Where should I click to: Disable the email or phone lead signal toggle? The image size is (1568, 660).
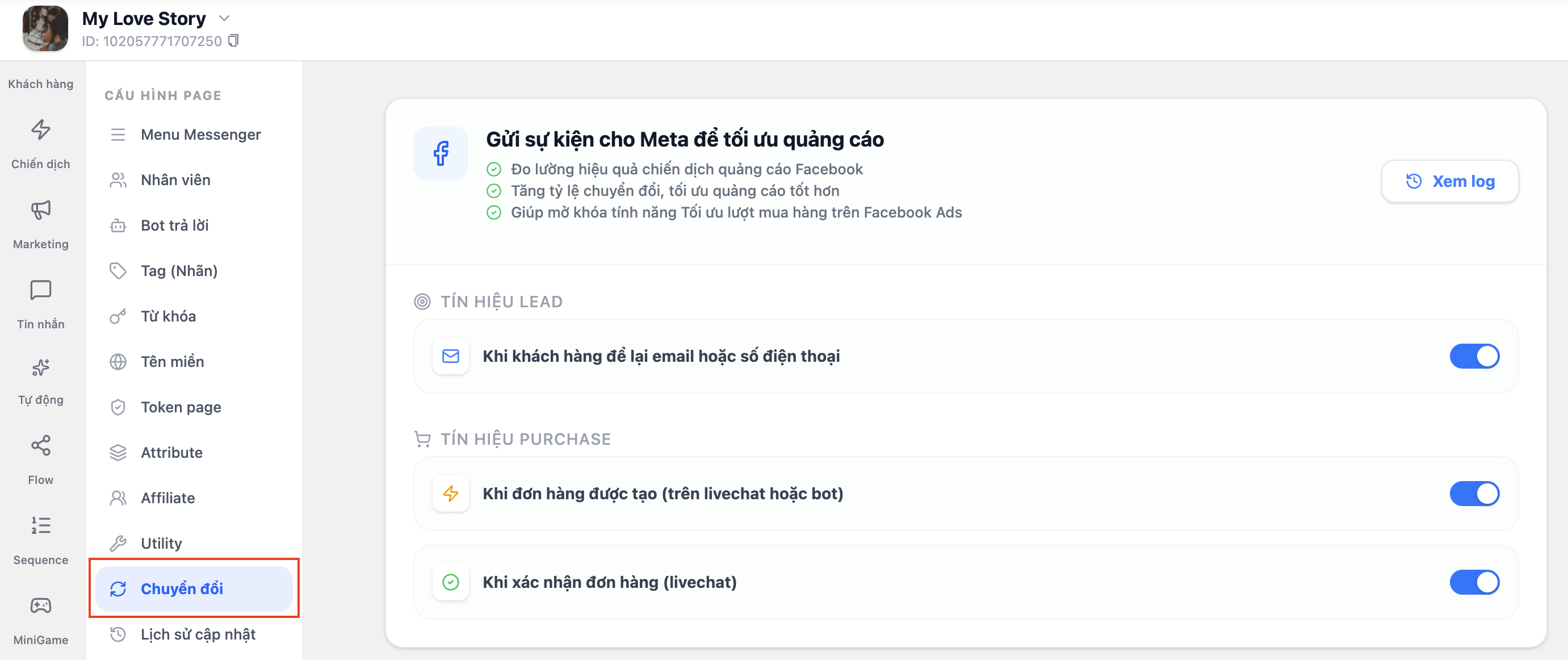pos(1474,356)
